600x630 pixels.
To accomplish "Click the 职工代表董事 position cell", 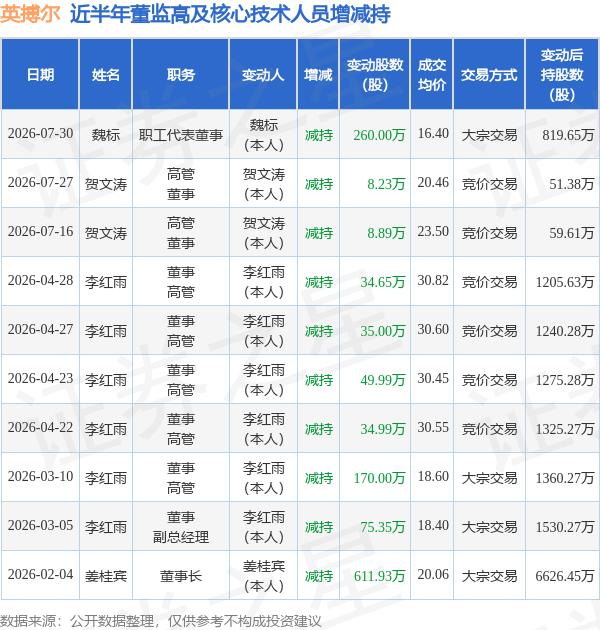I will coord(181,135).
